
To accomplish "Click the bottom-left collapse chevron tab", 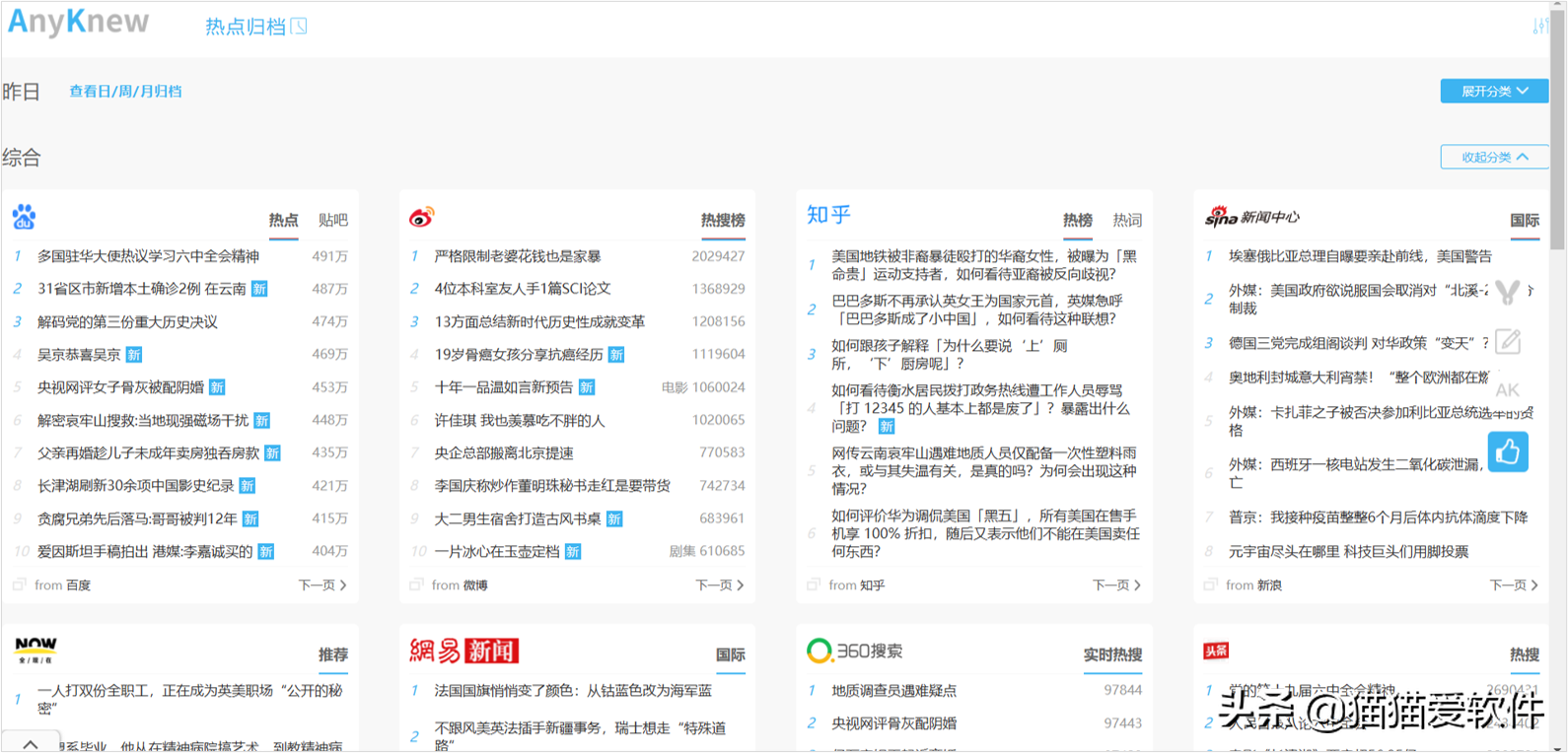I will tap(31, 743).
